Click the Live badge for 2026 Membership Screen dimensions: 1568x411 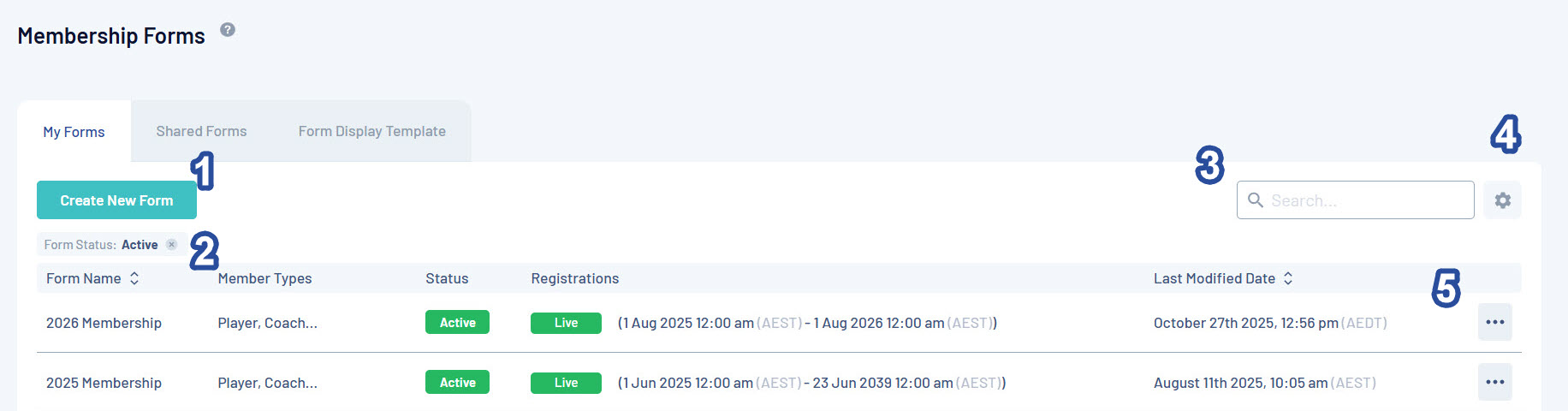(566, 323)
